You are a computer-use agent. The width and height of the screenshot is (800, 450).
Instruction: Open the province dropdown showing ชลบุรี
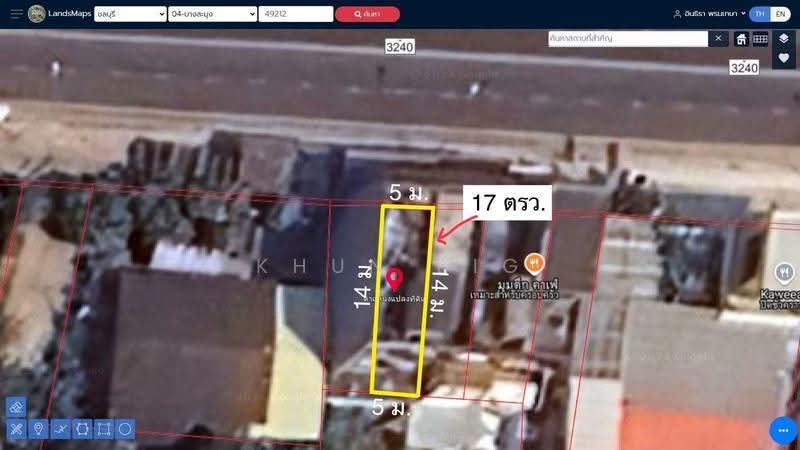[x=130, y=14]
